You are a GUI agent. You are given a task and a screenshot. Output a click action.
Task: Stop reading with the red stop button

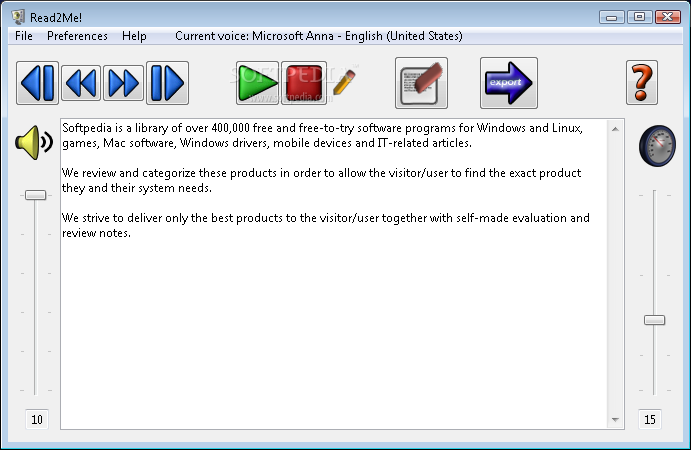click(x=304, y=83)
